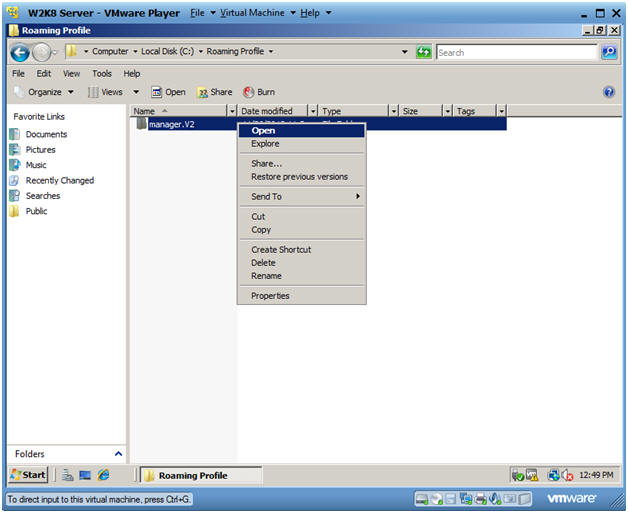628x513 pixels.
Task: Expand the Folders pane chevron
Action: [118, 454]
